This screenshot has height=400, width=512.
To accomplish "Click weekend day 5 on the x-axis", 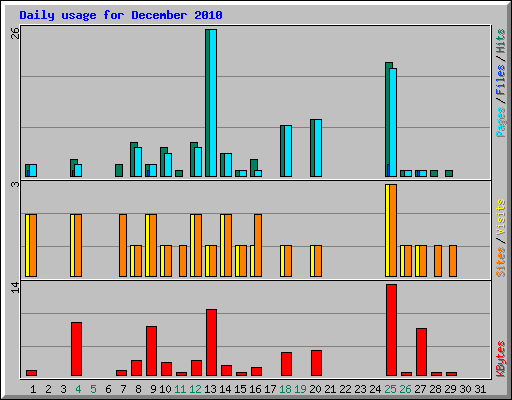I will click(x=93, y=389).
